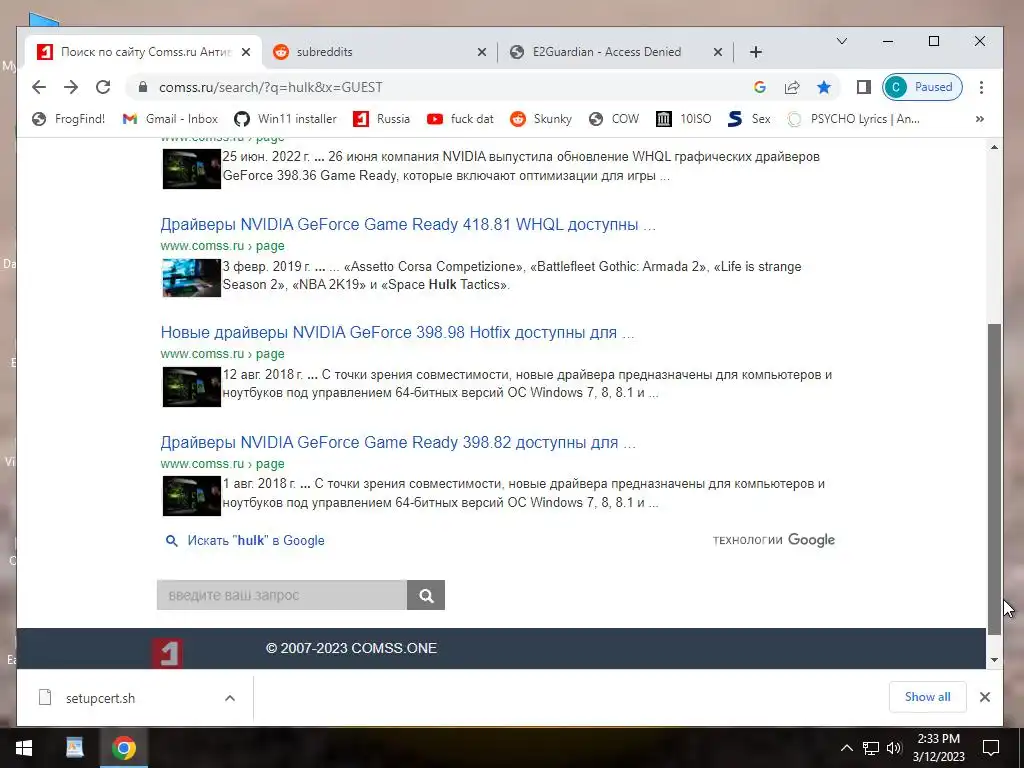Viewport: 1024px width, 768px height.
Task: Click thumbnail of the 25 июн. 2022 result
Action: click(192, 169)
